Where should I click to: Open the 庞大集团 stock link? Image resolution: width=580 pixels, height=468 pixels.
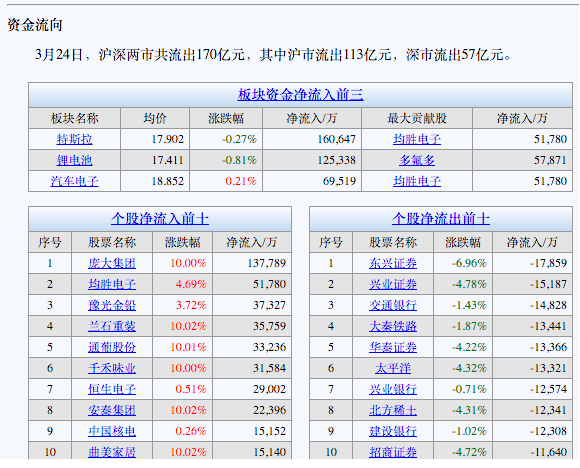[112, 263]
